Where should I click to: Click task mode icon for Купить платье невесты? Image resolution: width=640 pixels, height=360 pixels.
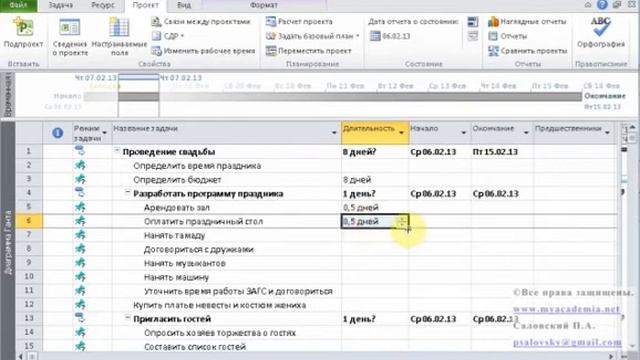tap(80, 304)
